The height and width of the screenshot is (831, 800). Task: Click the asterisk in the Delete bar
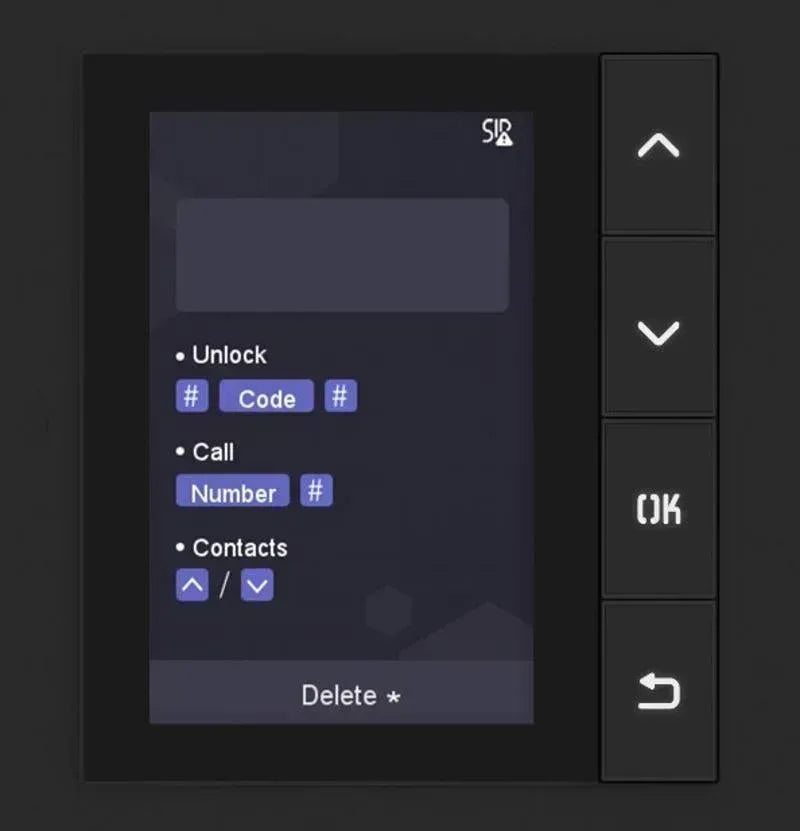[x=393, y=696]
